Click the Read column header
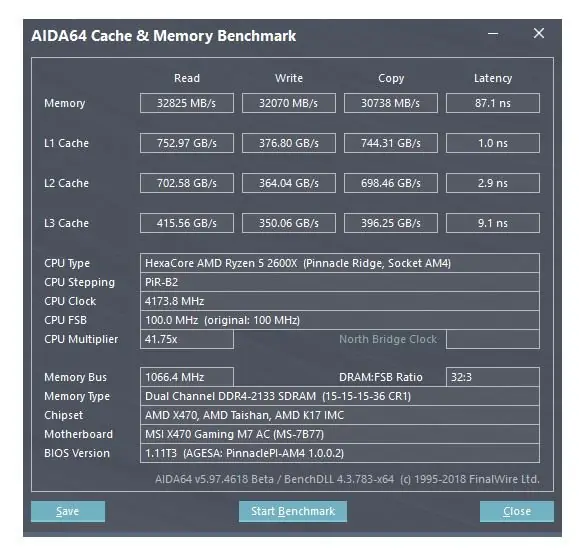579x555 pixels. tap(187, 78)
